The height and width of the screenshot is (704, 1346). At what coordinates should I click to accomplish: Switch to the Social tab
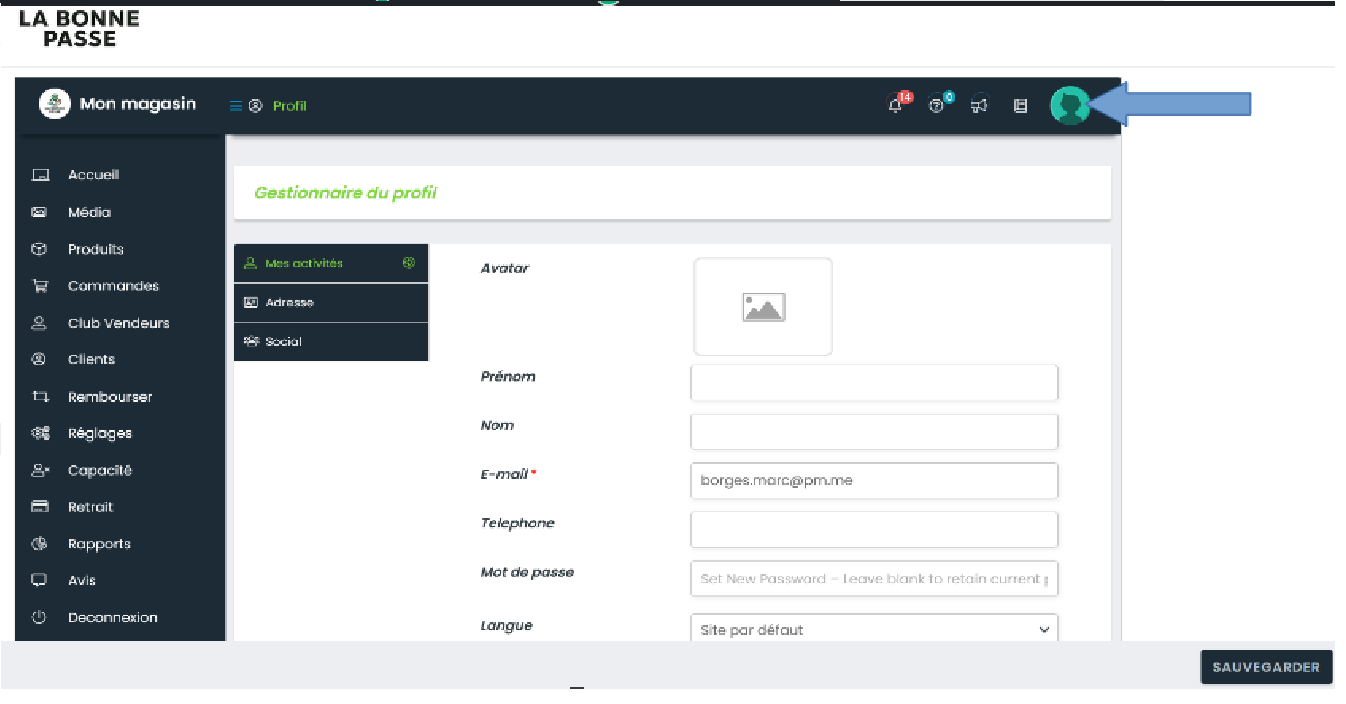pyautogui.click(x=330, y=341)
